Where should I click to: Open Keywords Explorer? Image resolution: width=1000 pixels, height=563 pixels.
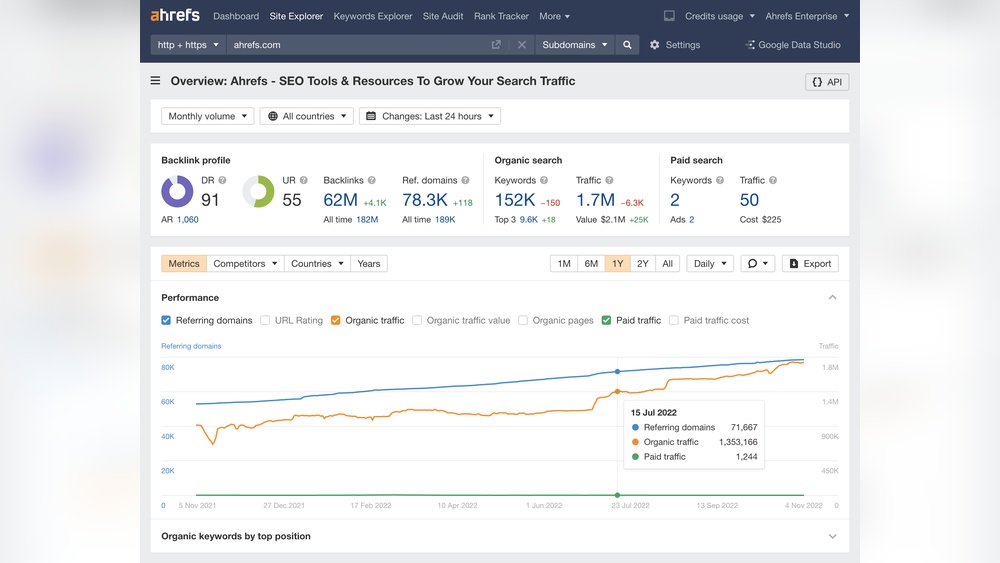tap(372, 16)
